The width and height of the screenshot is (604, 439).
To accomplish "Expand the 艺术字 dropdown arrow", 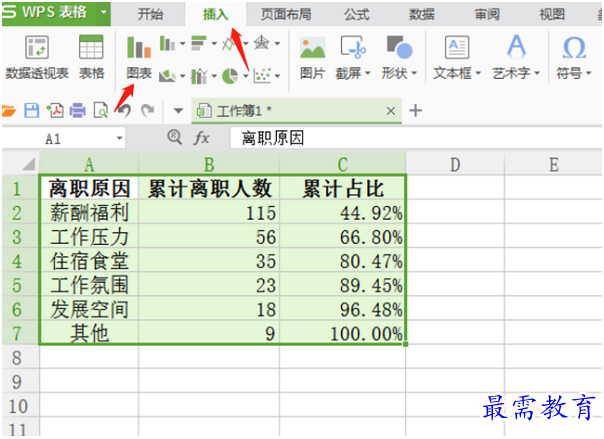I will (537, 73).
